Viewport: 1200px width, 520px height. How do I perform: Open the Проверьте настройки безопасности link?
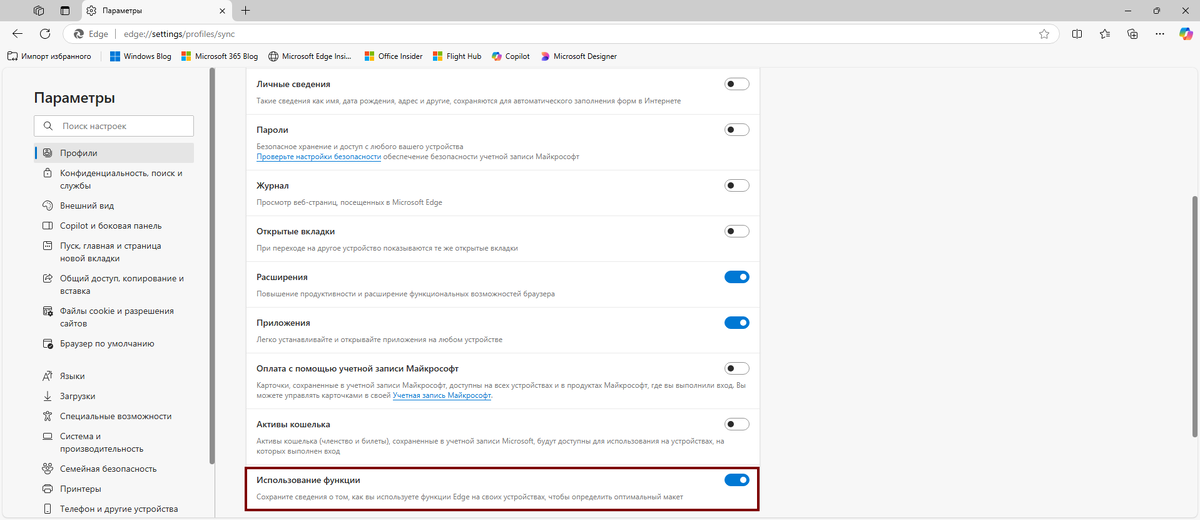319,157
